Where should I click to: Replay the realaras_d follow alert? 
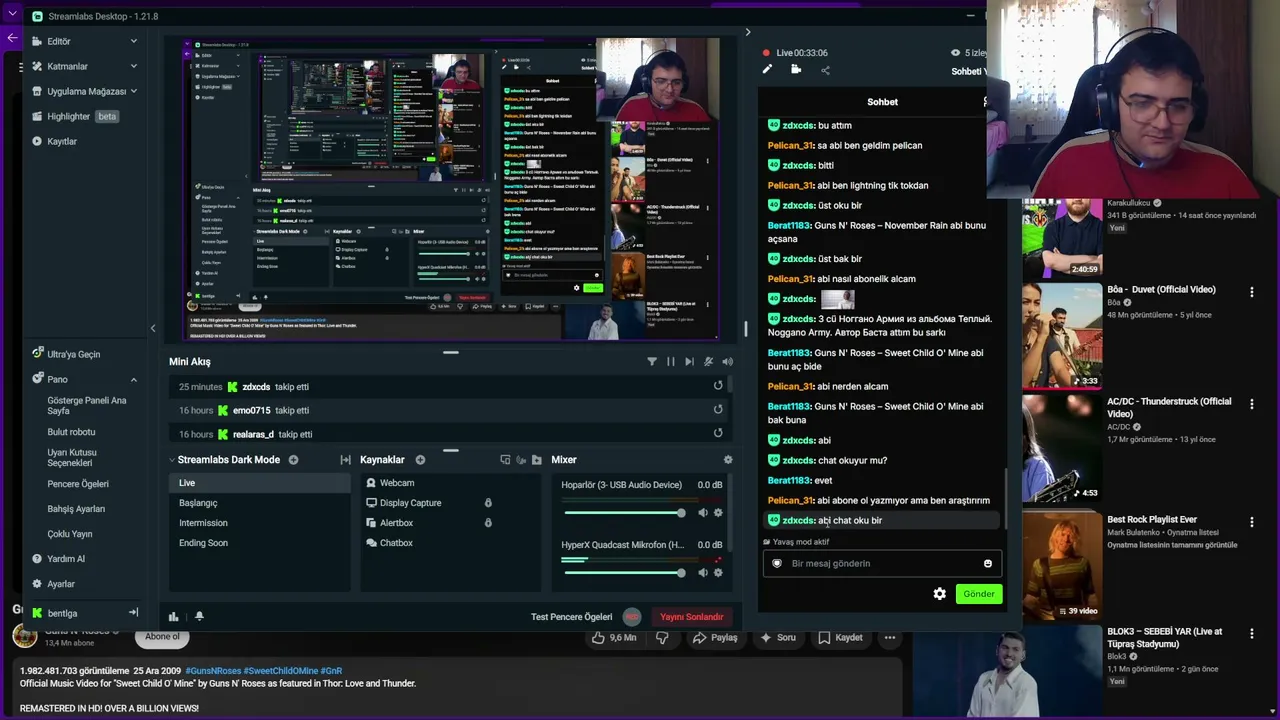pyautogui.click(x=718, y=433)
